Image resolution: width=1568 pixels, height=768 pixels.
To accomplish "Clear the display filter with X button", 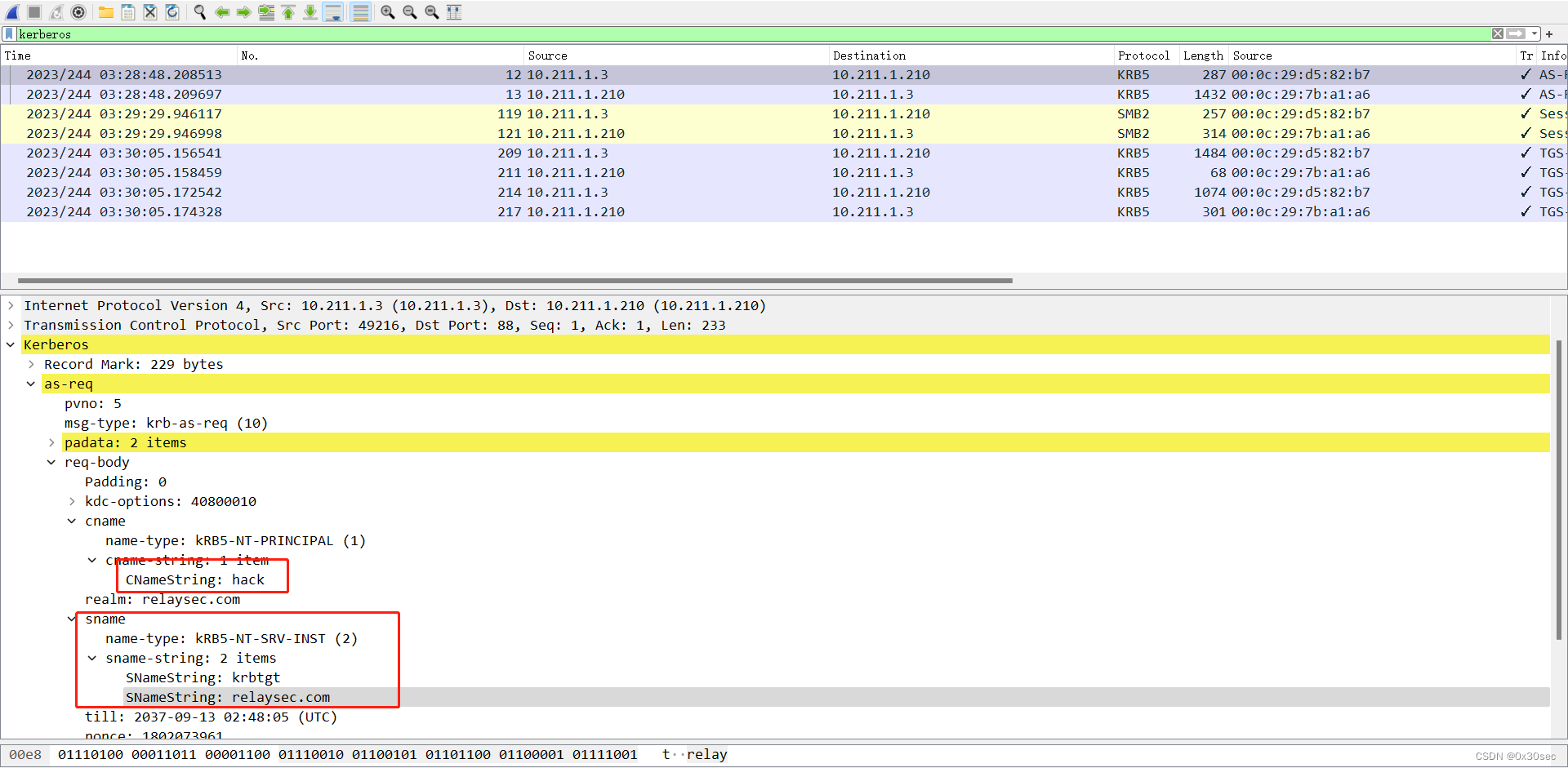I will coord(1498,33).
